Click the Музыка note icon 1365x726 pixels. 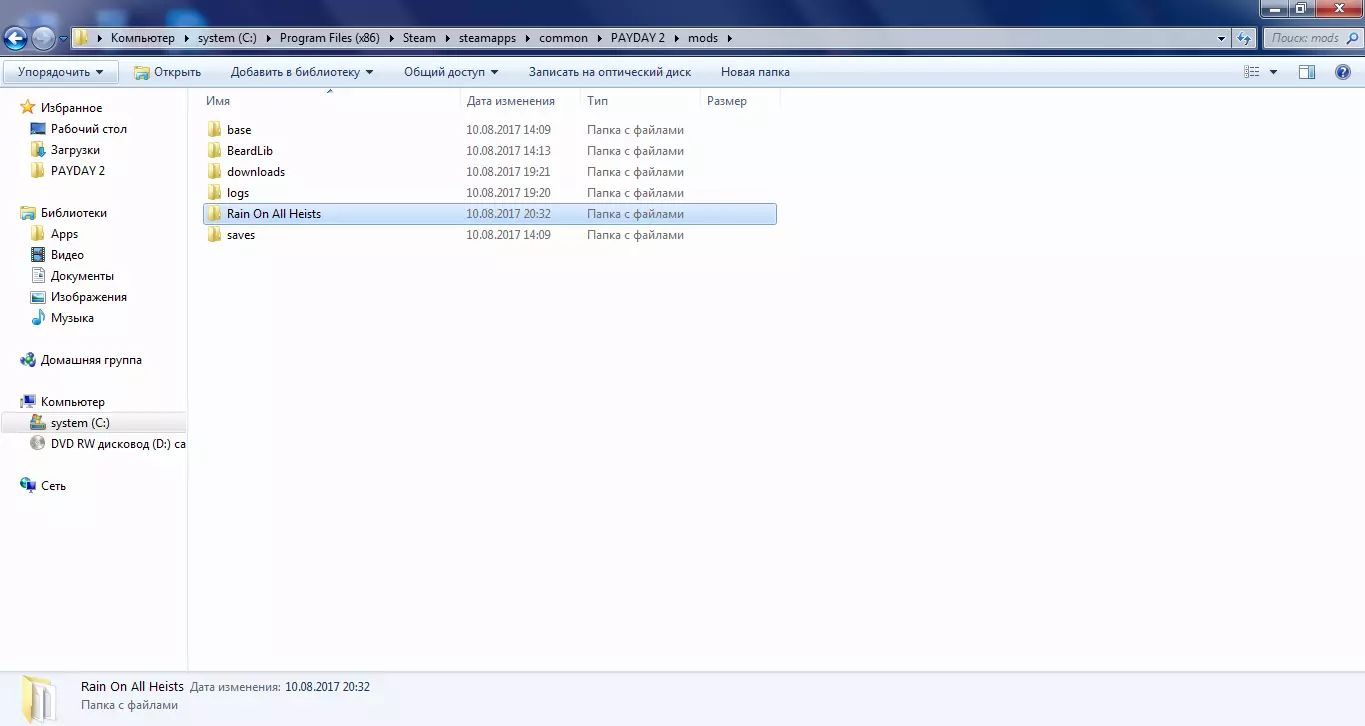tap(38, 318)
